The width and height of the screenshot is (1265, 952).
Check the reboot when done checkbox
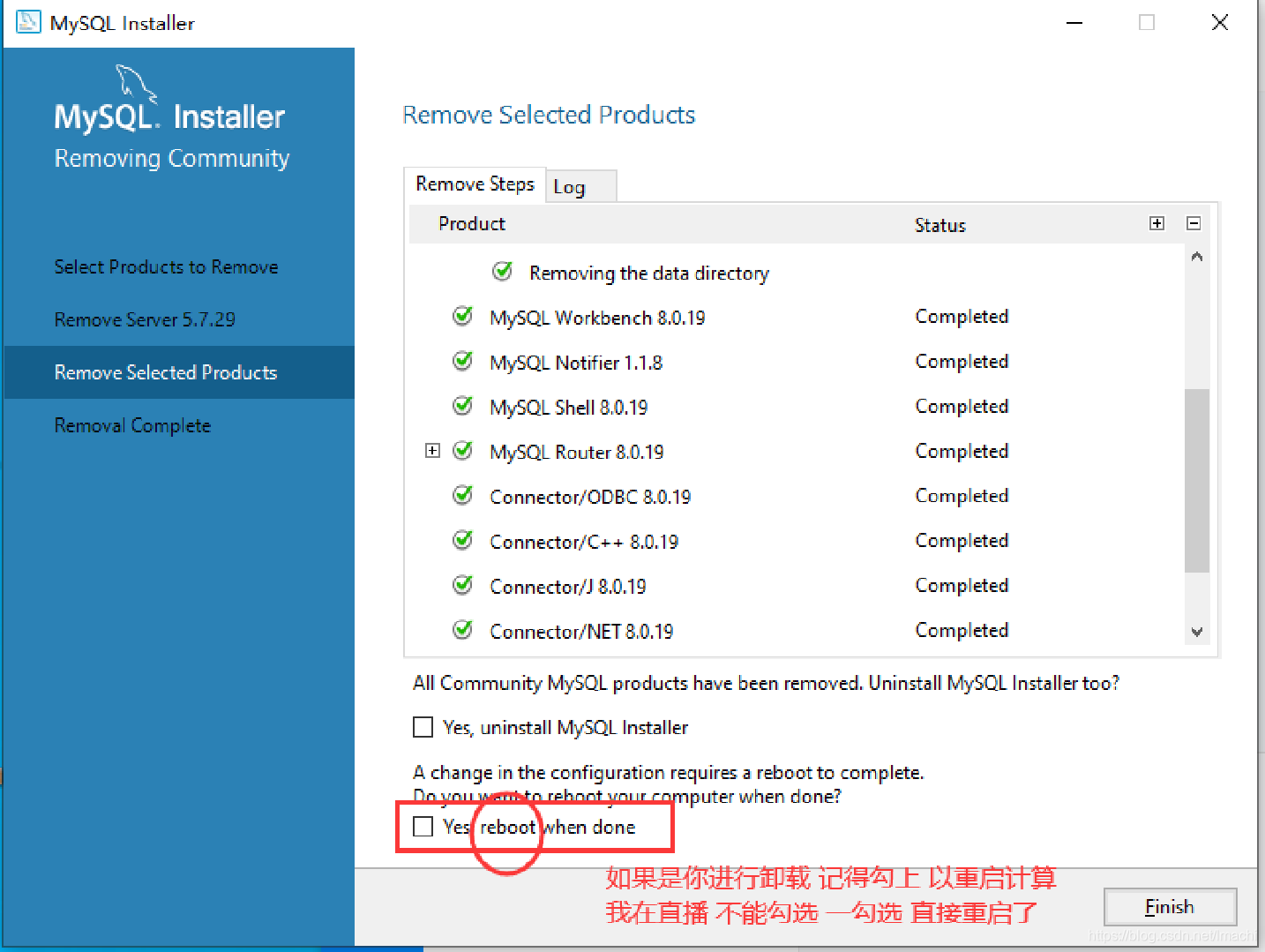[x=422, y=827]
